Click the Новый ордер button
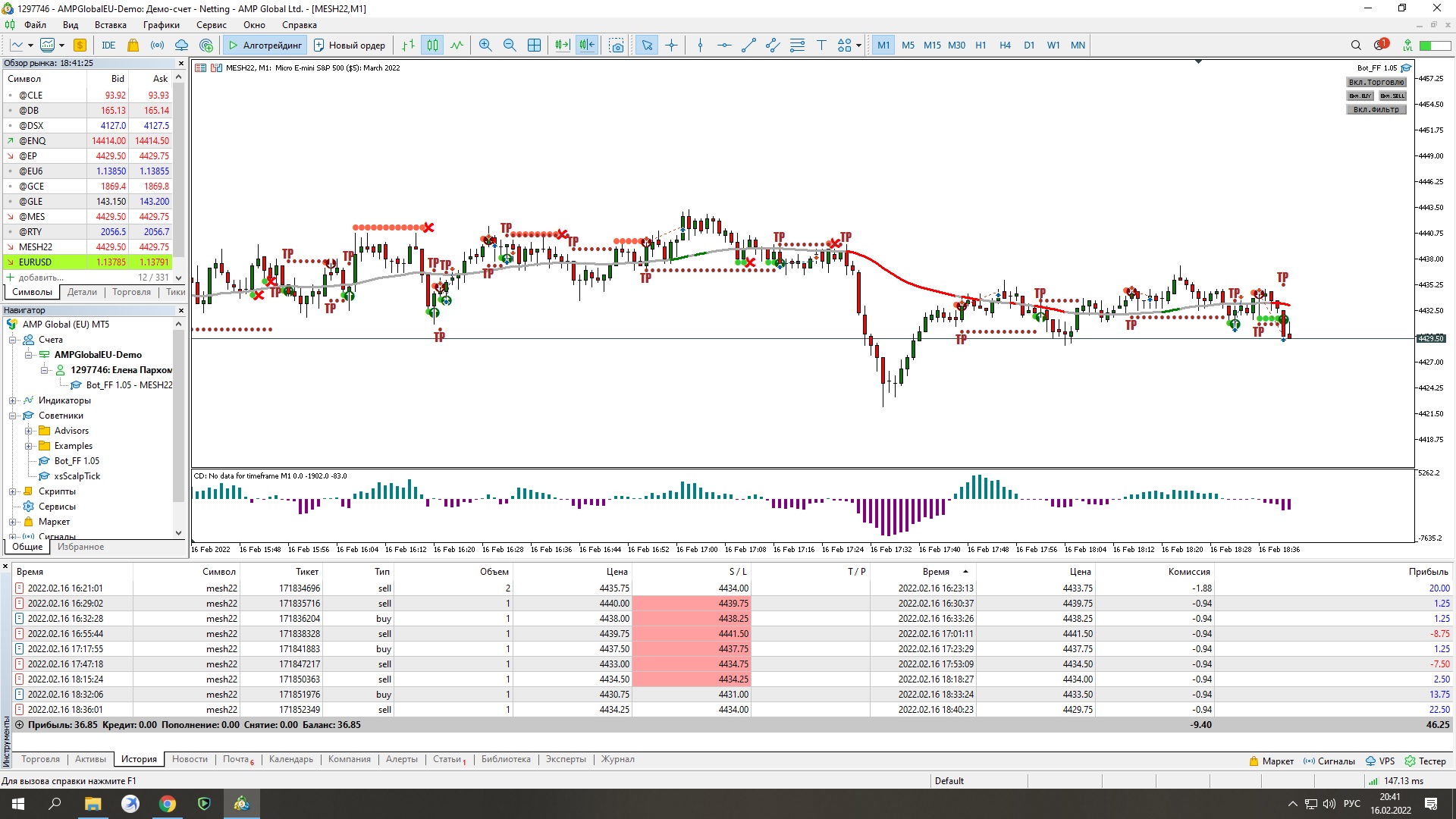Viewport: 1456px width, 819px height. pos(350,45)
